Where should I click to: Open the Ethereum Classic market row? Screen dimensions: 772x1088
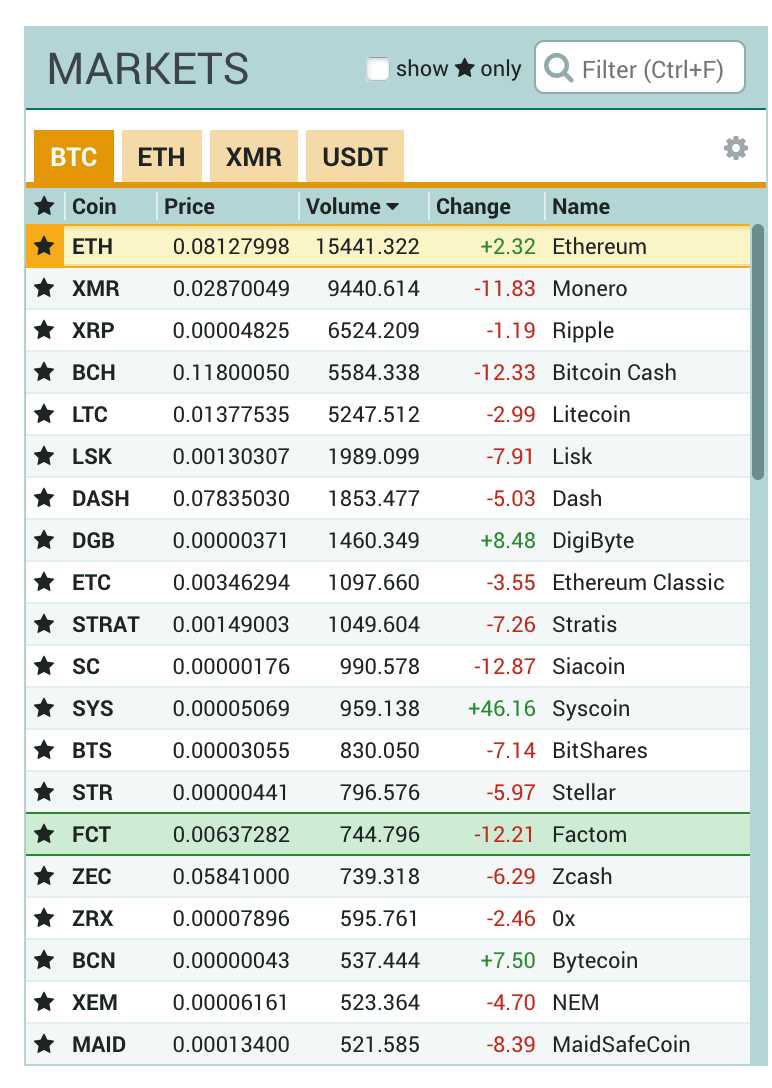[400, 583]
